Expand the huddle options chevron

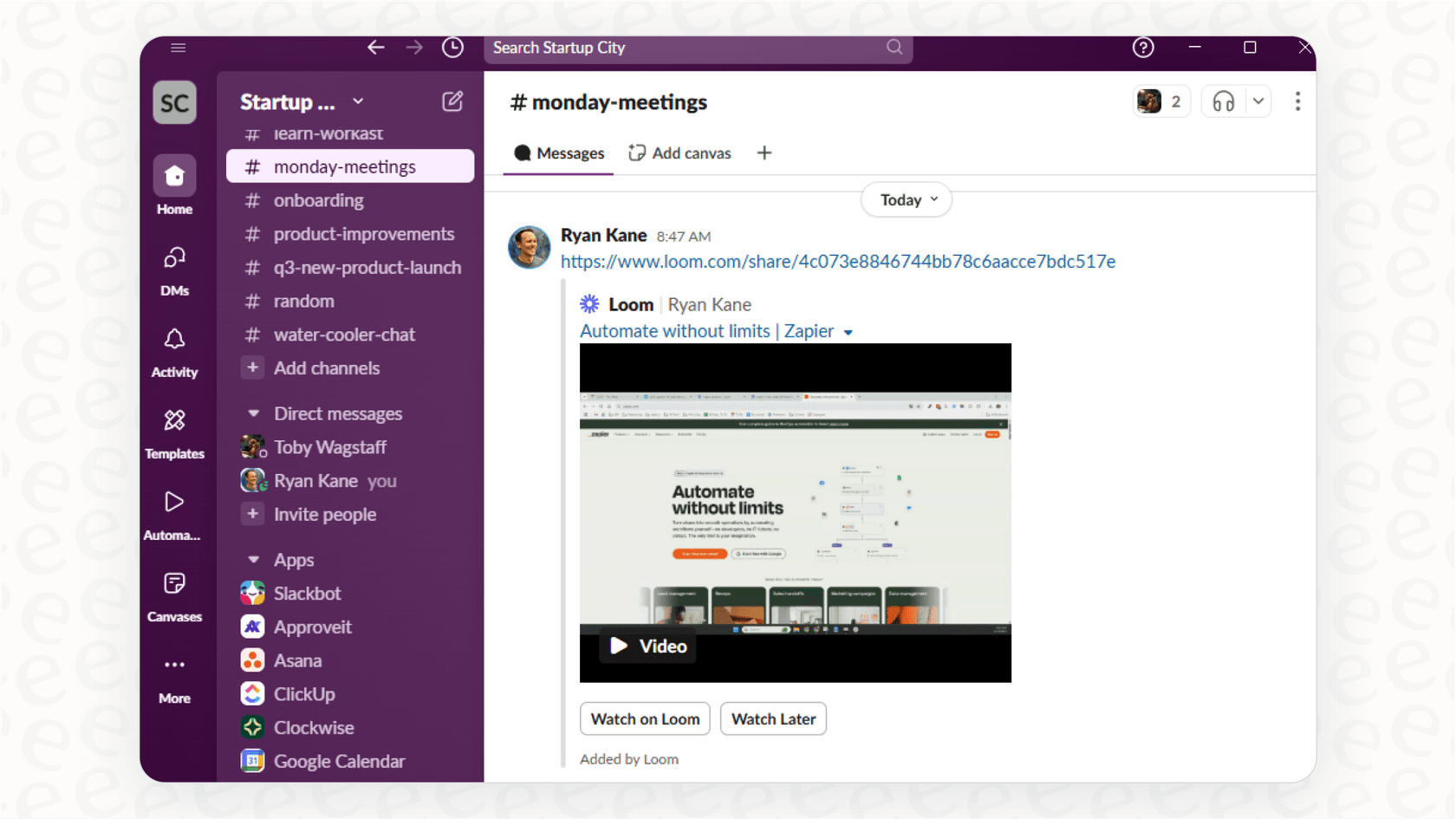click(x=1257, y=101)
